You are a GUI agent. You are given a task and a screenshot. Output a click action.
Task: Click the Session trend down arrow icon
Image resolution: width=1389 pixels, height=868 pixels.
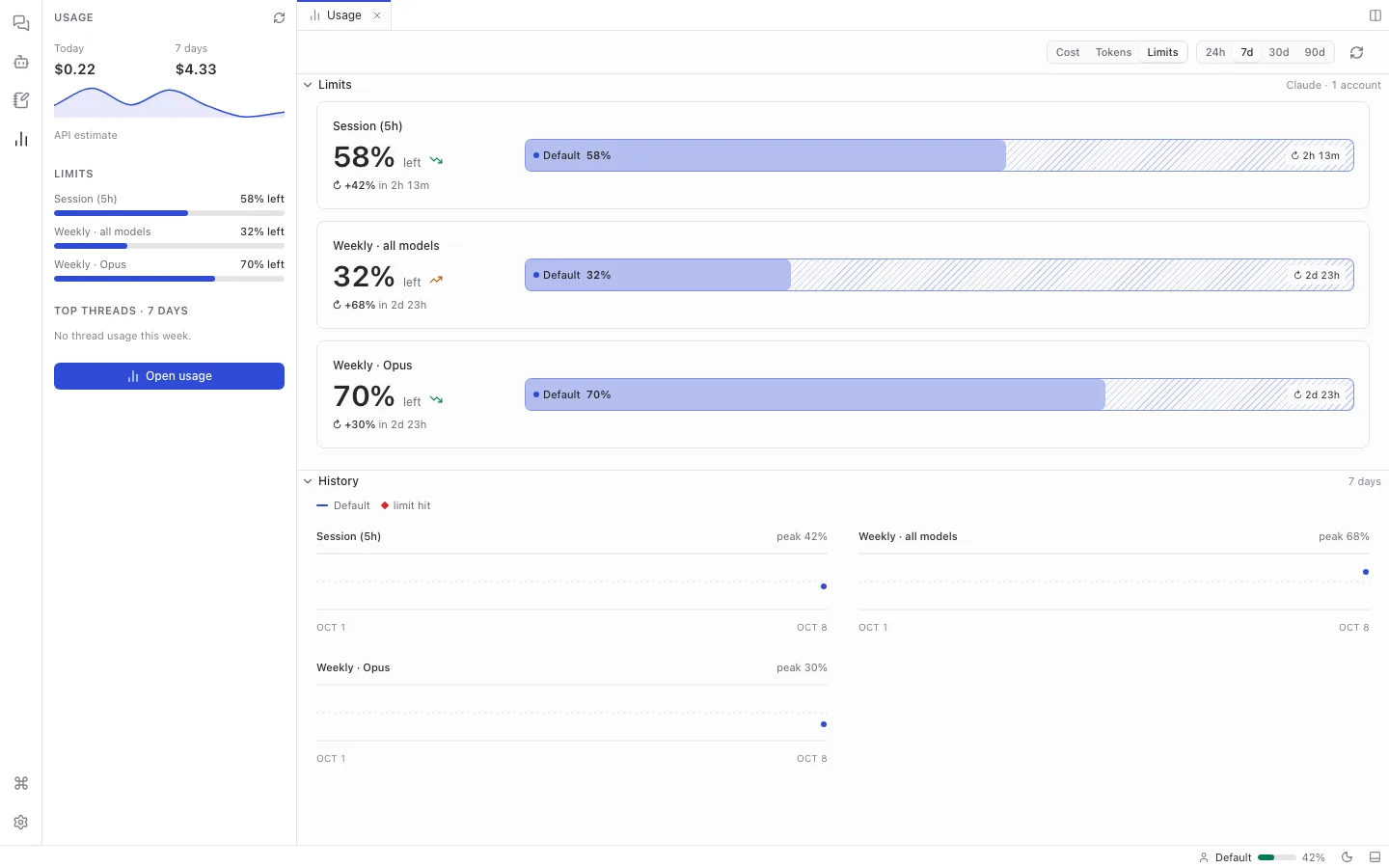click(x=436, y=161)
